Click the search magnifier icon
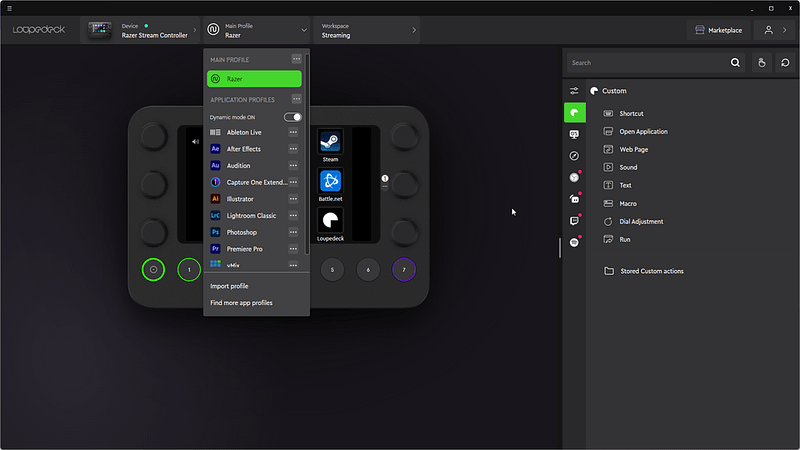The height and width of the screenshot is (450, 800). coord(735,63)
